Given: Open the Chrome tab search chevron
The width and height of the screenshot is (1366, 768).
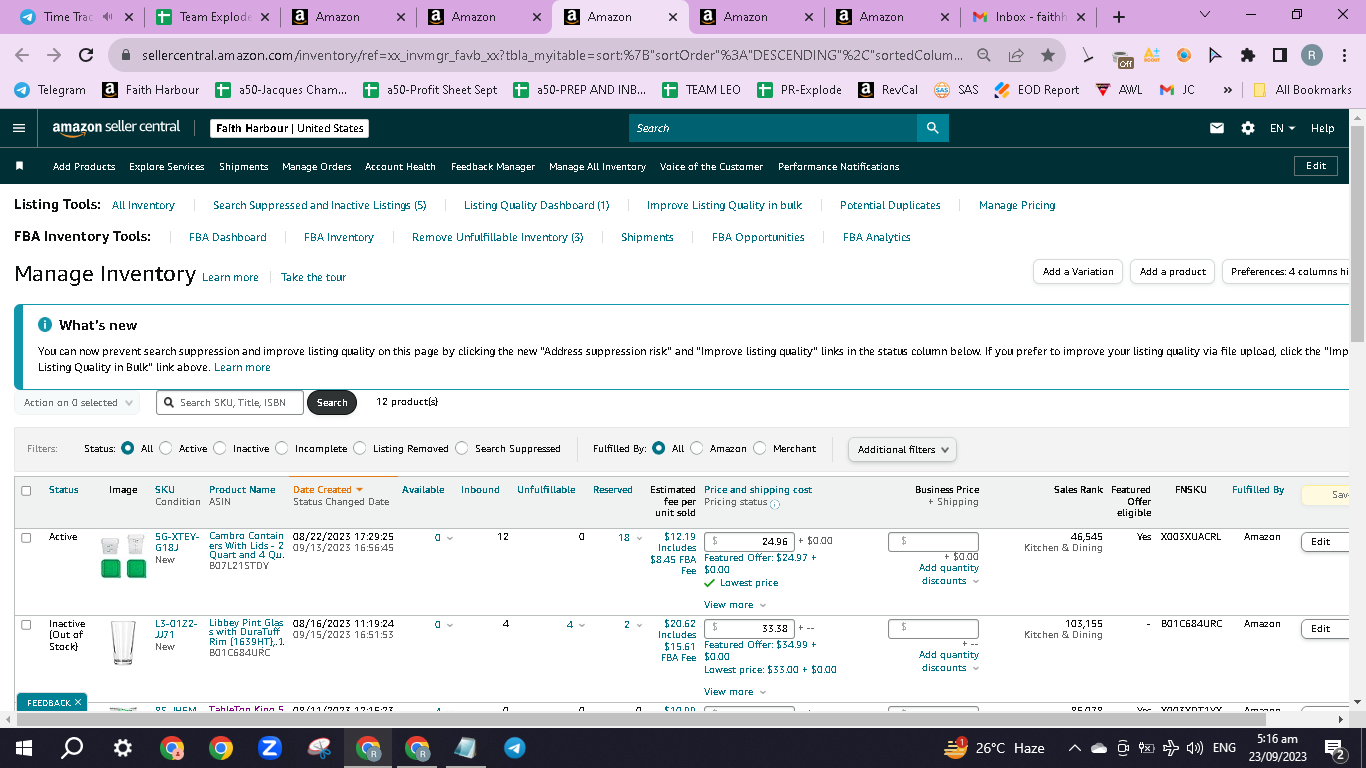Looking at the screenshot, I should pos(1204,15).
